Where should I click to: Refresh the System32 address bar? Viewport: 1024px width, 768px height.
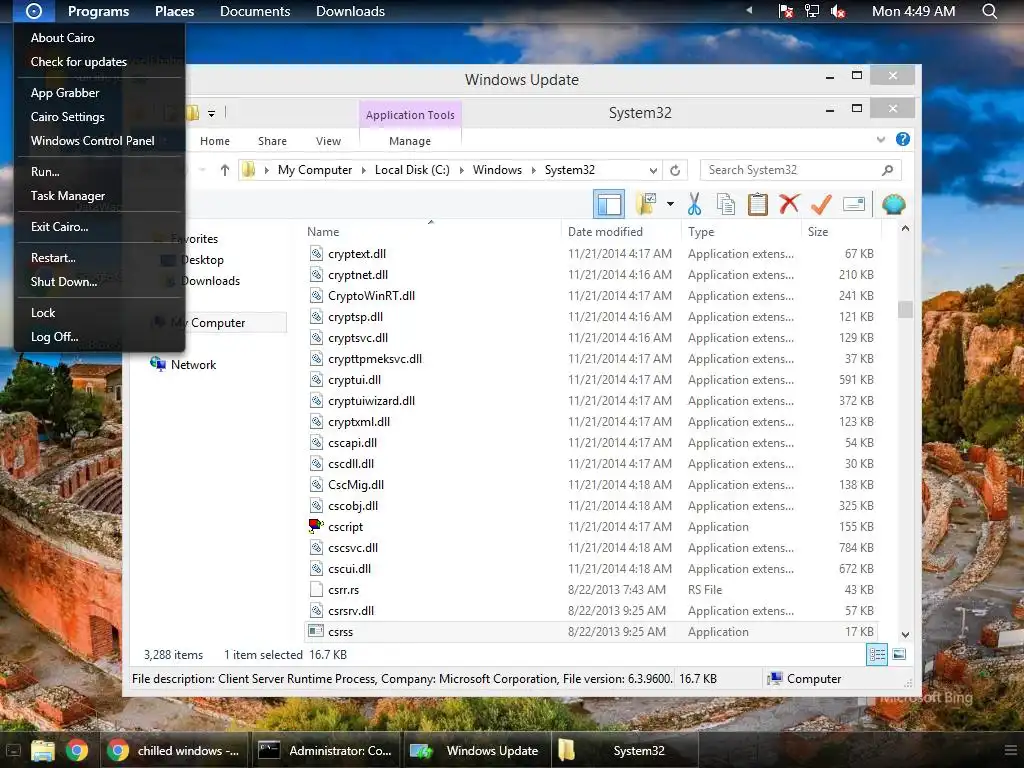point(675,170)
